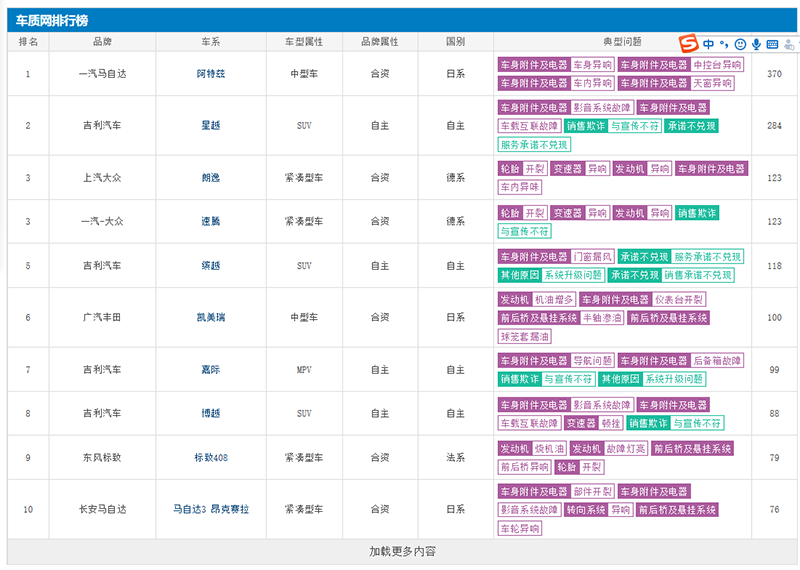This screenshot has width=800, height=570.
Task: Click the 门窗漏风 issue tag
Action: click(x=592, y=257)
